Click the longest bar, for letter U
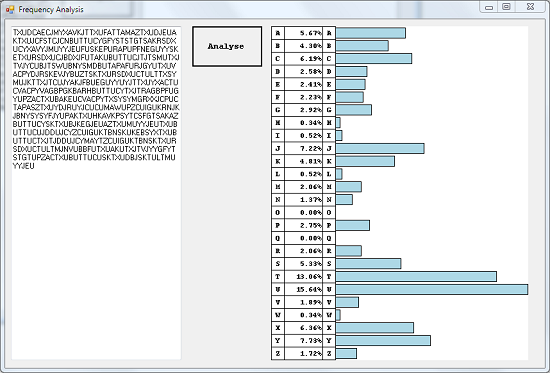 coord(432,289)
